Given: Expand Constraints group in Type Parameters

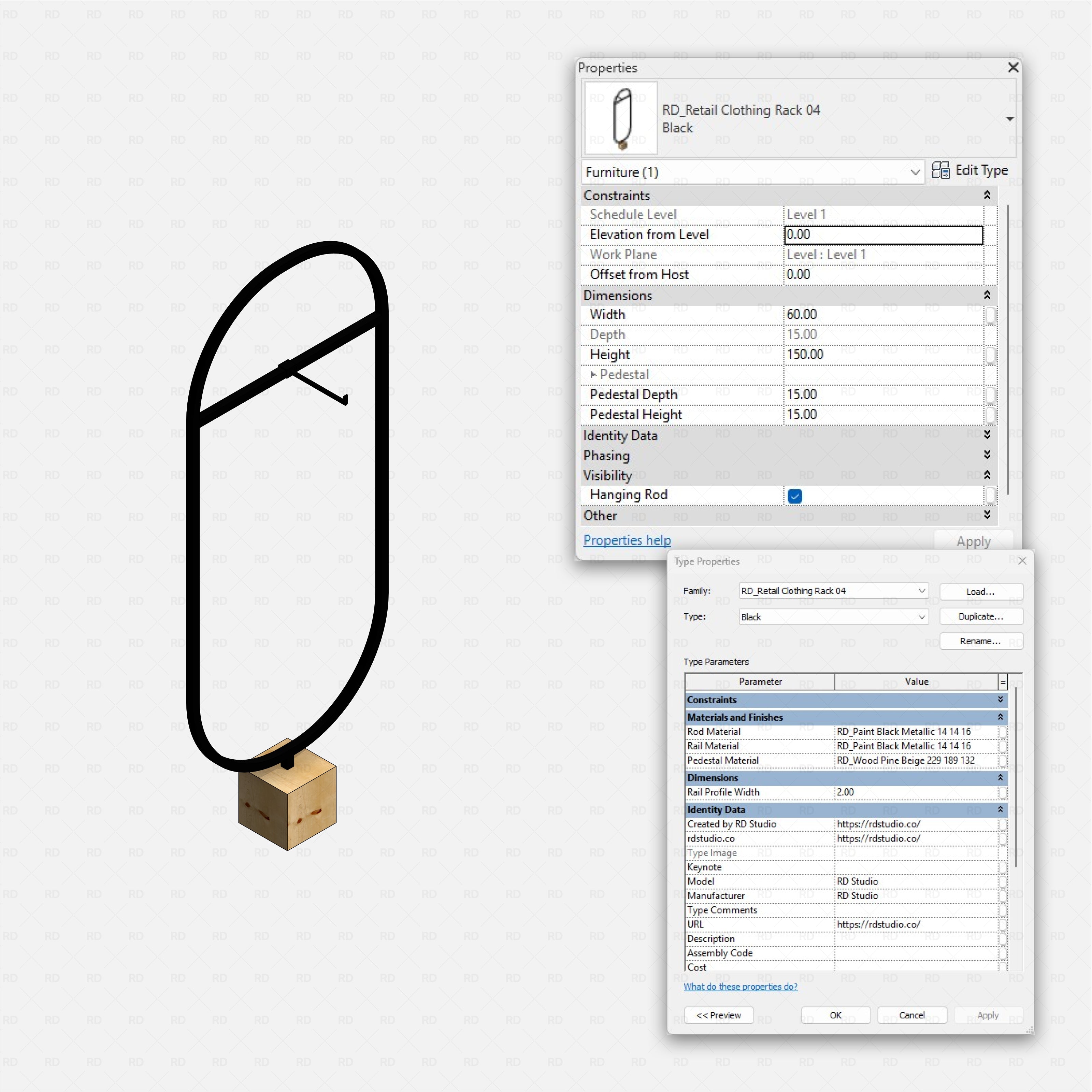Looking at the screenshot, I should point(1000,700).
